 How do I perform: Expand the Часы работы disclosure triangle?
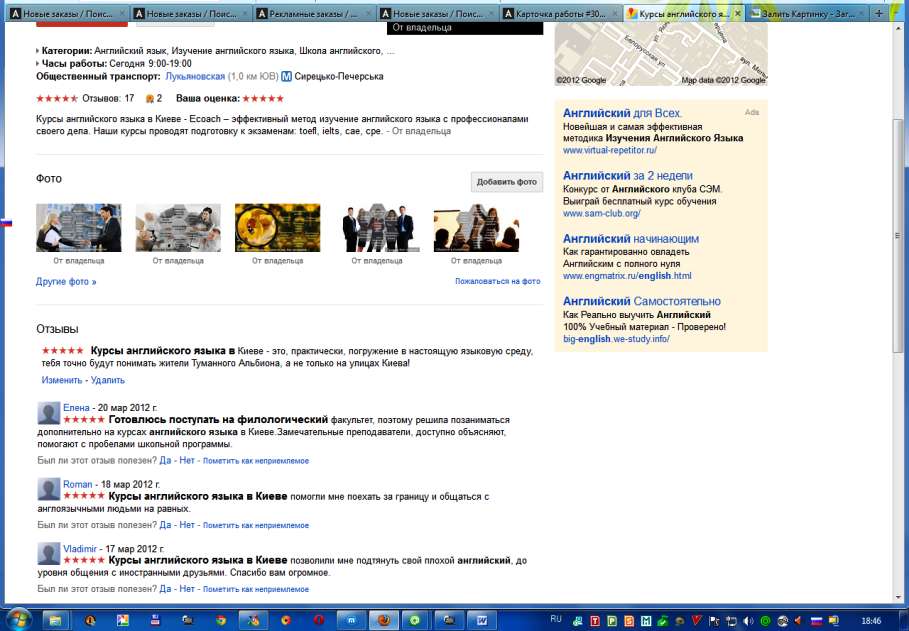pyautogui.click(x=38, y=64)
